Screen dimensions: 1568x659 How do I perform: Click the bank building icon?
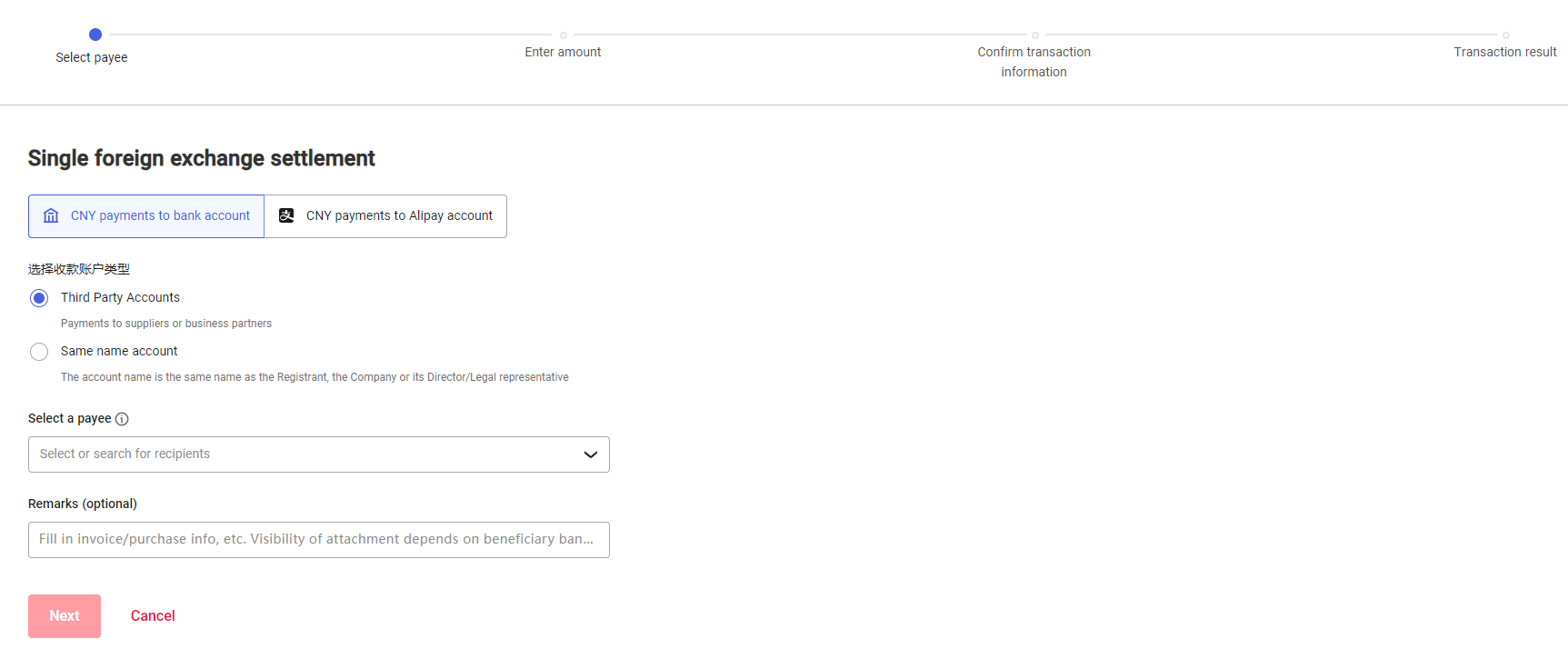[x=51, y=215]
